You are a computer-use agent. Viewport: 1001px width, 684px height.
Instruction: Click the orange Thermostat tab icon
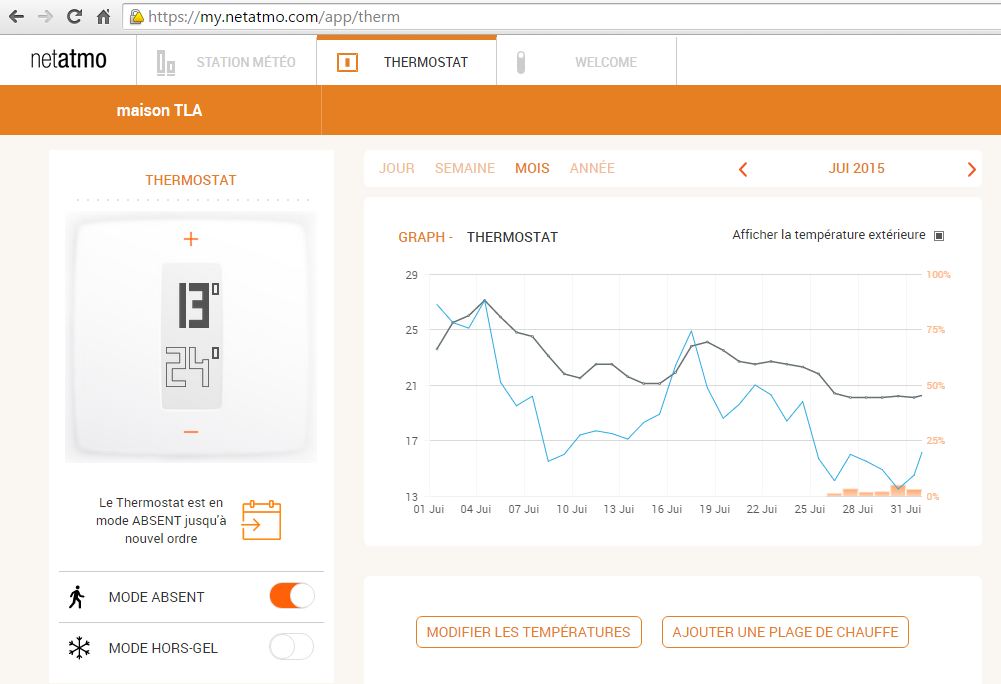[347, 62]
